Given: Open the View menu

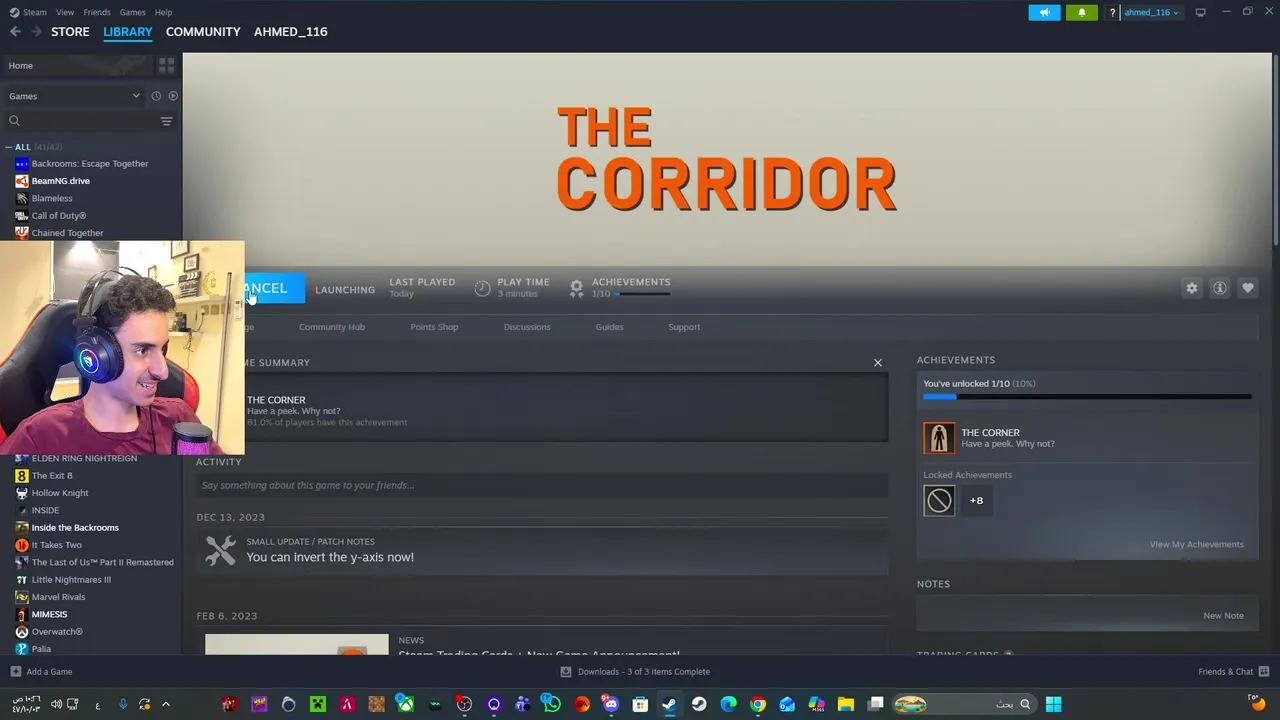Looking at the screenshot, I should point(65,12).
